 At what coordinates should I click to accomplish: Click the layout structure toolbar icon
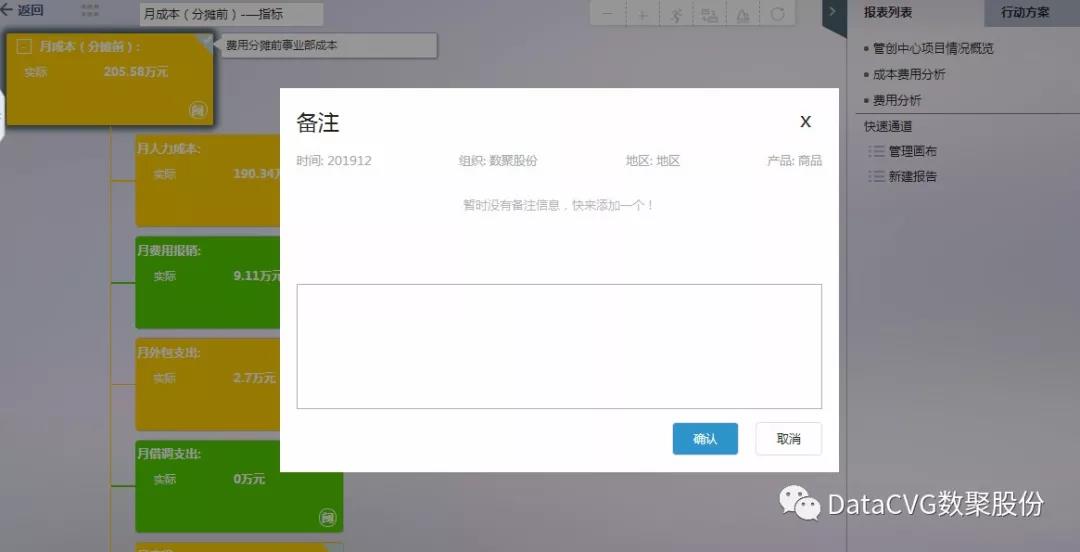pos(709,15)
